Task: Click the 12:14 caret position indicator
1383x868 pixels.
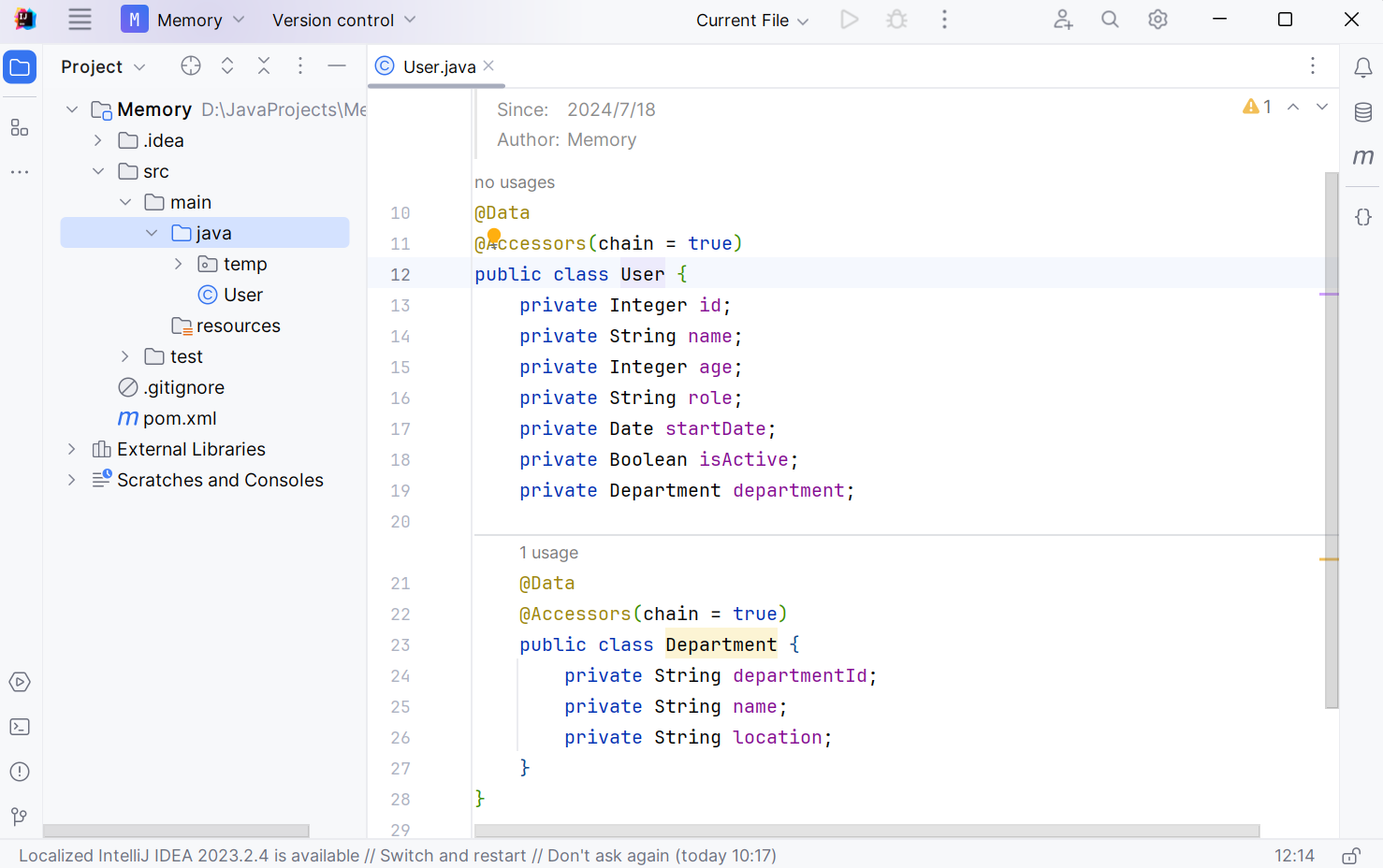Action: [x=1294, y=856]
